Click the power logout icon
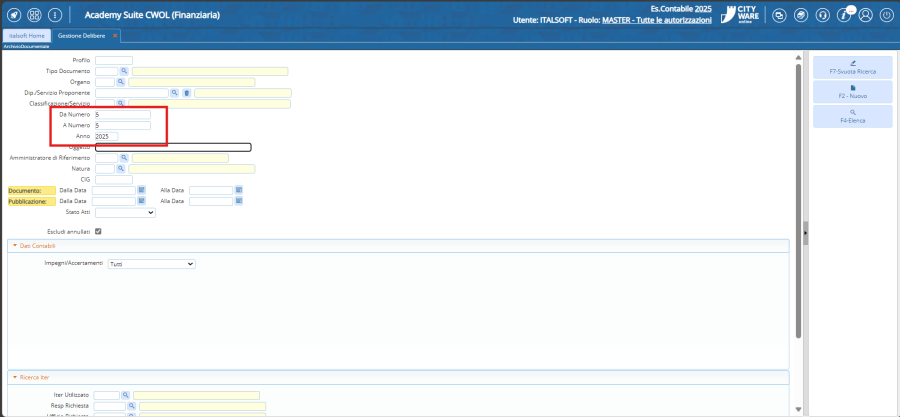The width and height of the screenshot is (900, 417). click(886, 15)
